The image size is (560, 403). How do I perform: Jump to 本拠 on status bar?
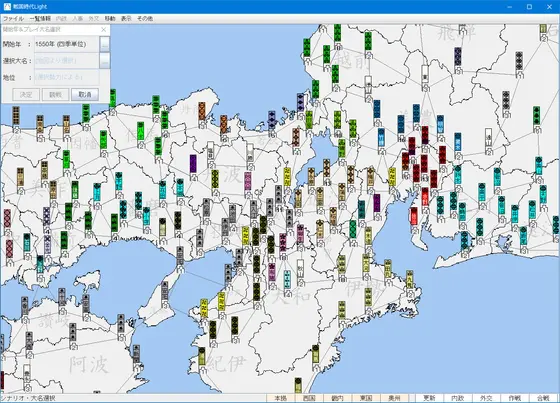280,398
